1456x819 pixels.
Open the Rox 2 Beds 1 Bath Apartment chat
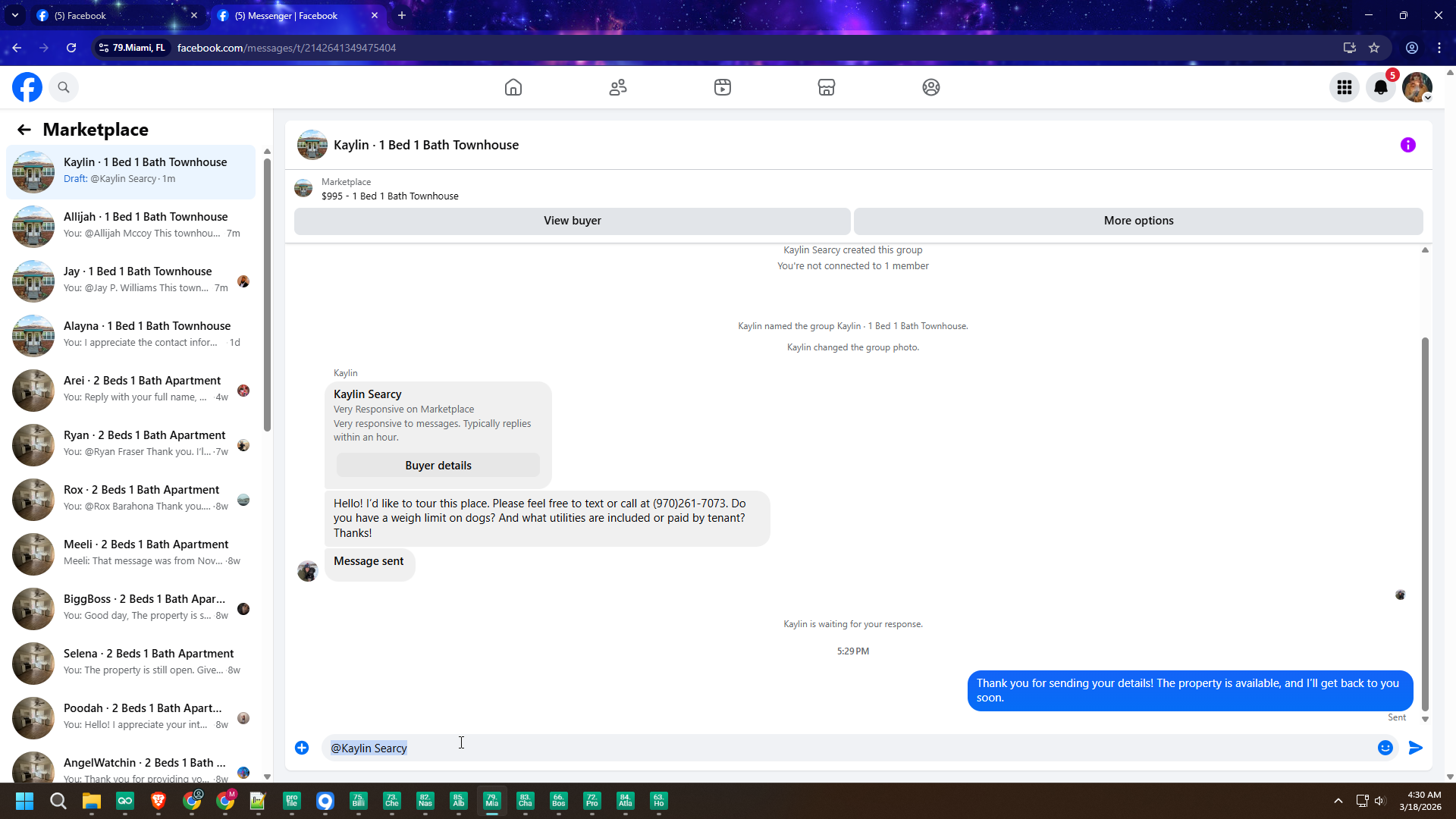coord(130,498)
